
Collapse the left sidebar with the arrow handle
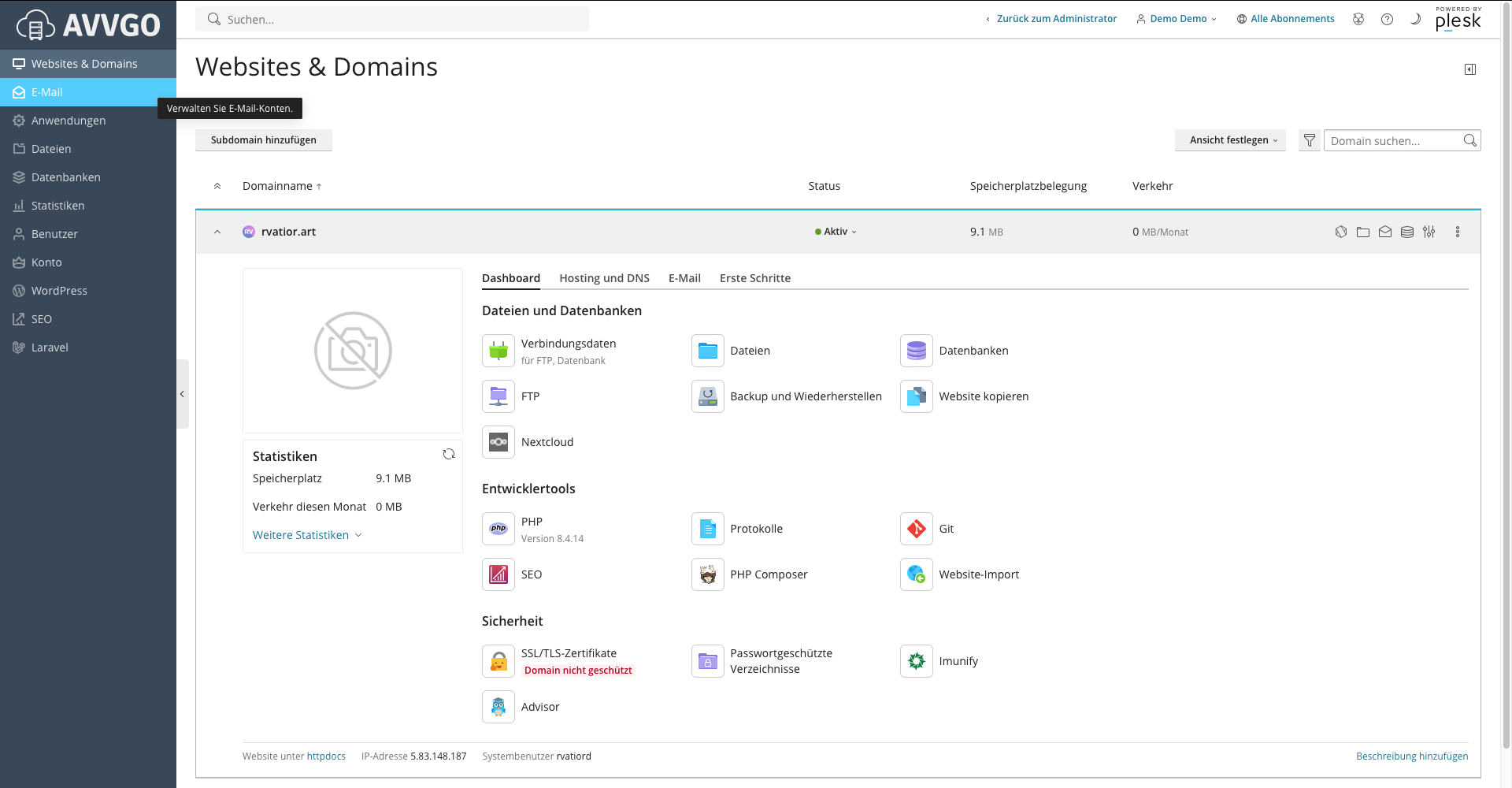[182, 394]
